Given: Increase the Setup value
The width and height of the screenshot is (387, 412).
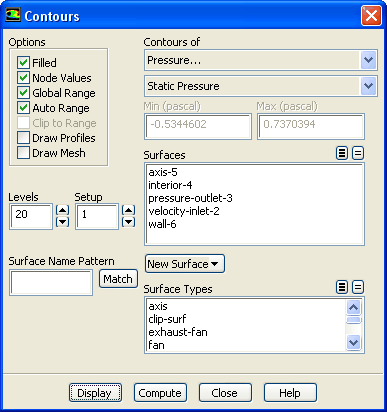Looking at the screenshot, I should coord(128,210).
